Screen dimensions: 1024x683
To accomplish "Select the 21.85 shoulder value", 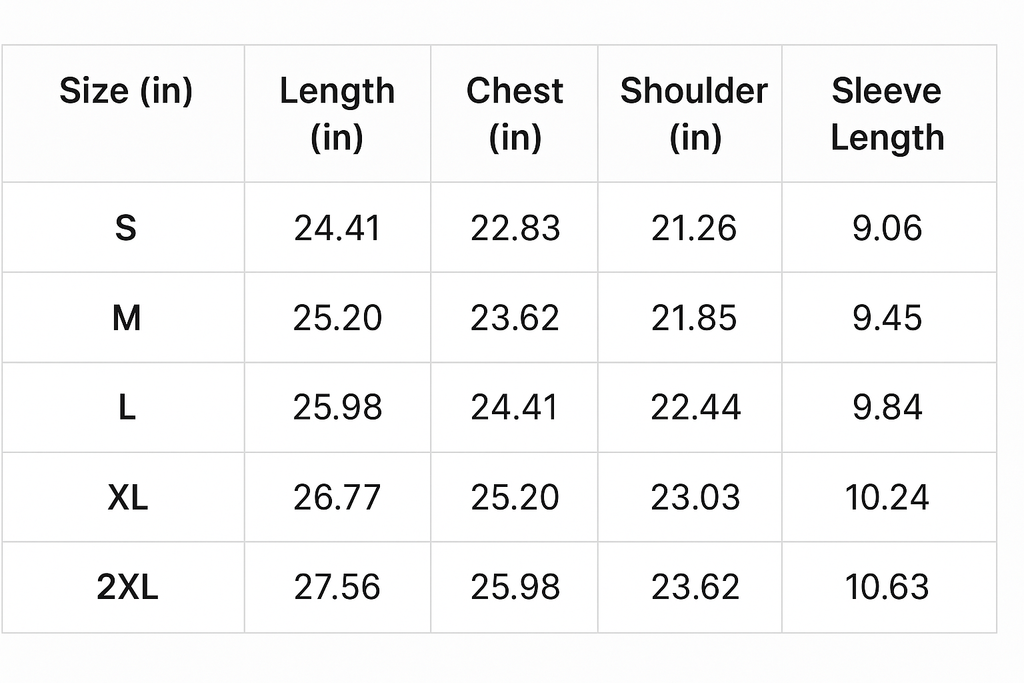I will coord(694,318).
